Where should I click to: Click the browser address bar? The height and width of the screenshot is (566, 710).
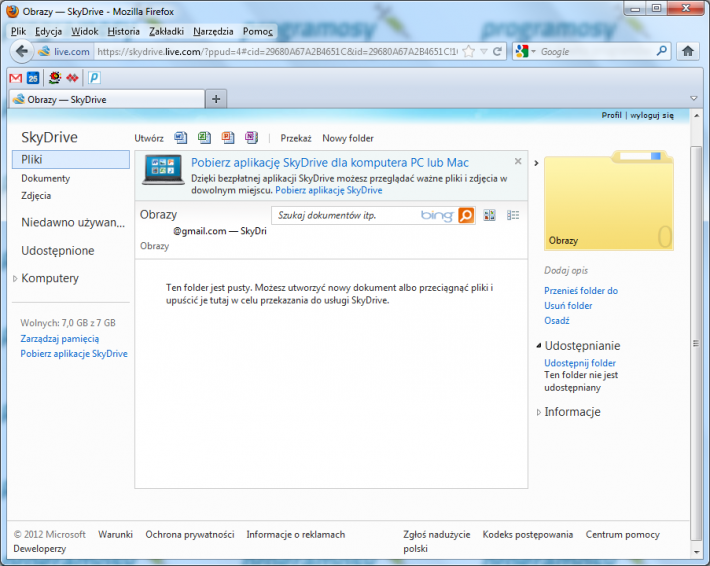coord(276,52)
